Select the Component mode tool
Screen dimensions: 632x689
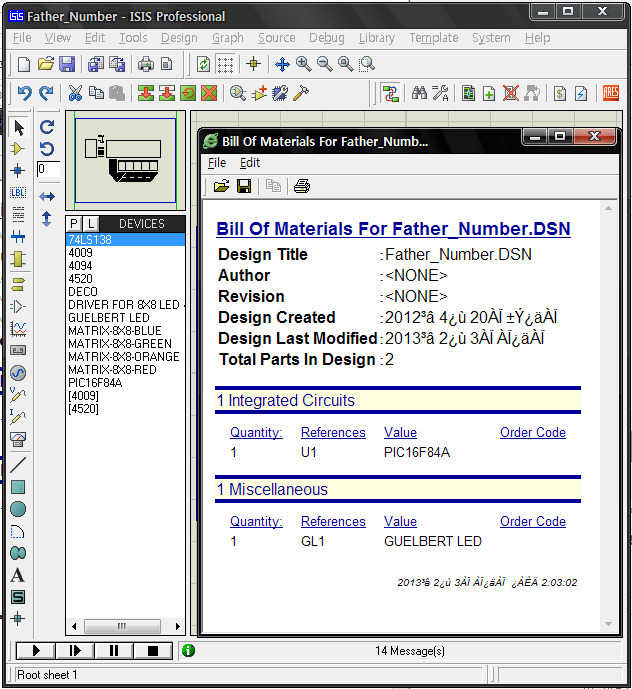tap(18, 149)
